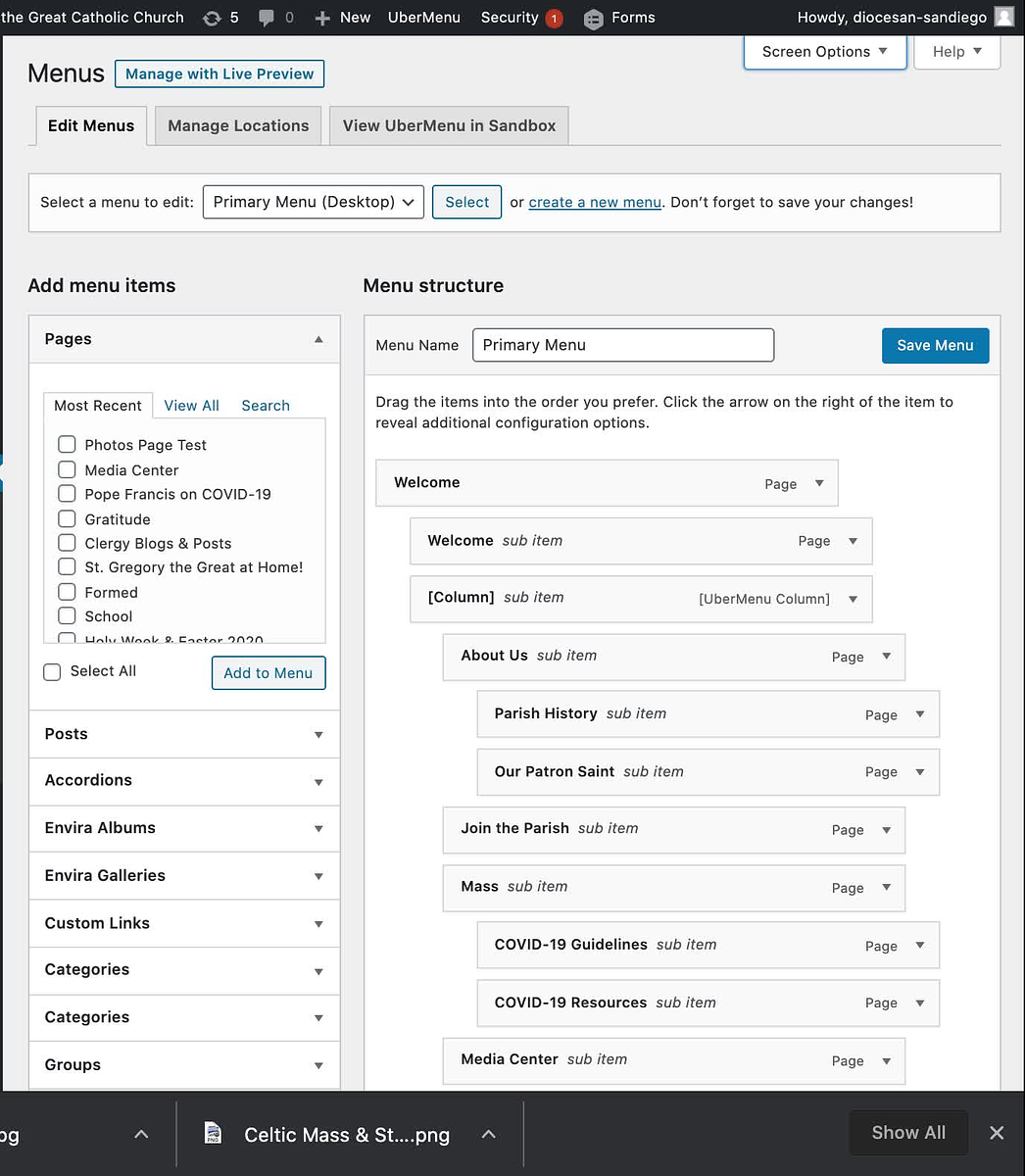Open the Primary Menu (Desktop) dropdown
The height and width of the screenshot is (1176, 1025).
click(314, 202)
